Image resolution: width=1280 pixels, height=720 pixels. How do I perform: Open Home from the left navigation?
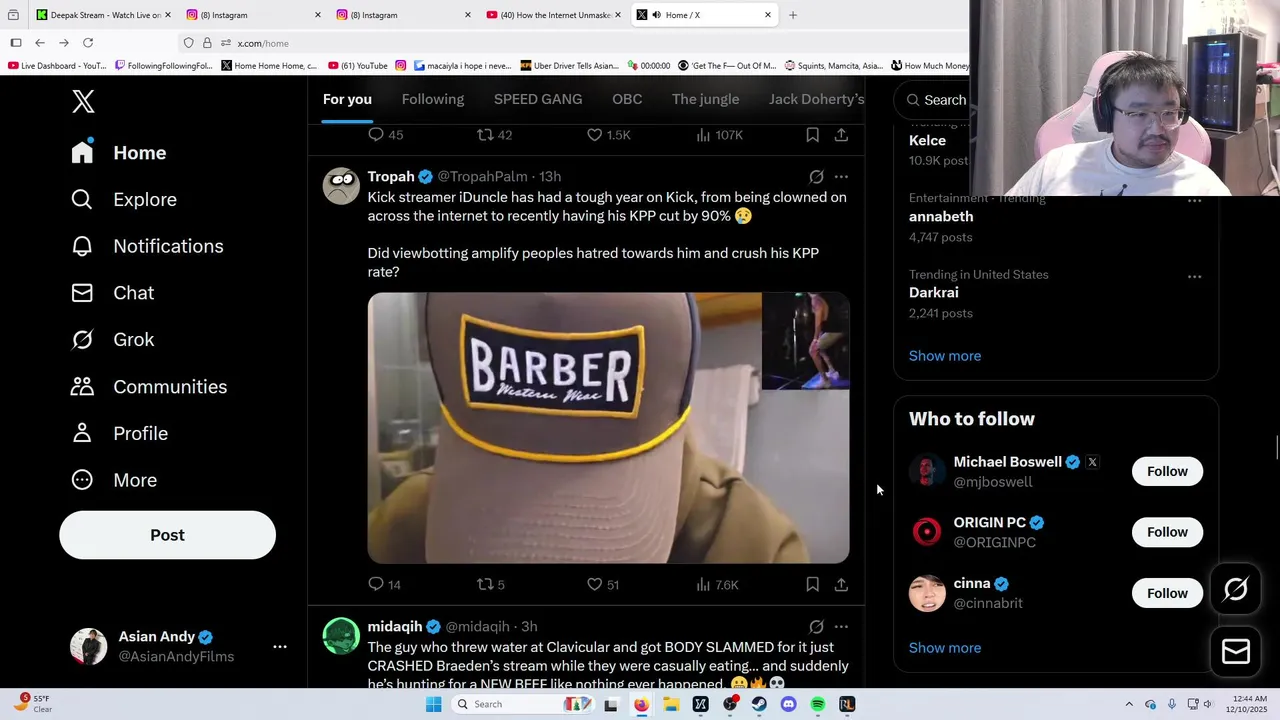pyautogui.click(x=119, y=153)
